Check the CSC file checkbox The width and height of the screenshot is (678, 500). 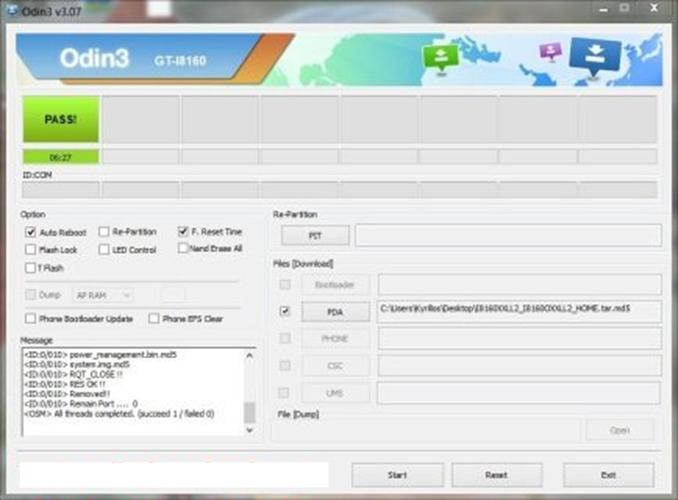[285, 365]
